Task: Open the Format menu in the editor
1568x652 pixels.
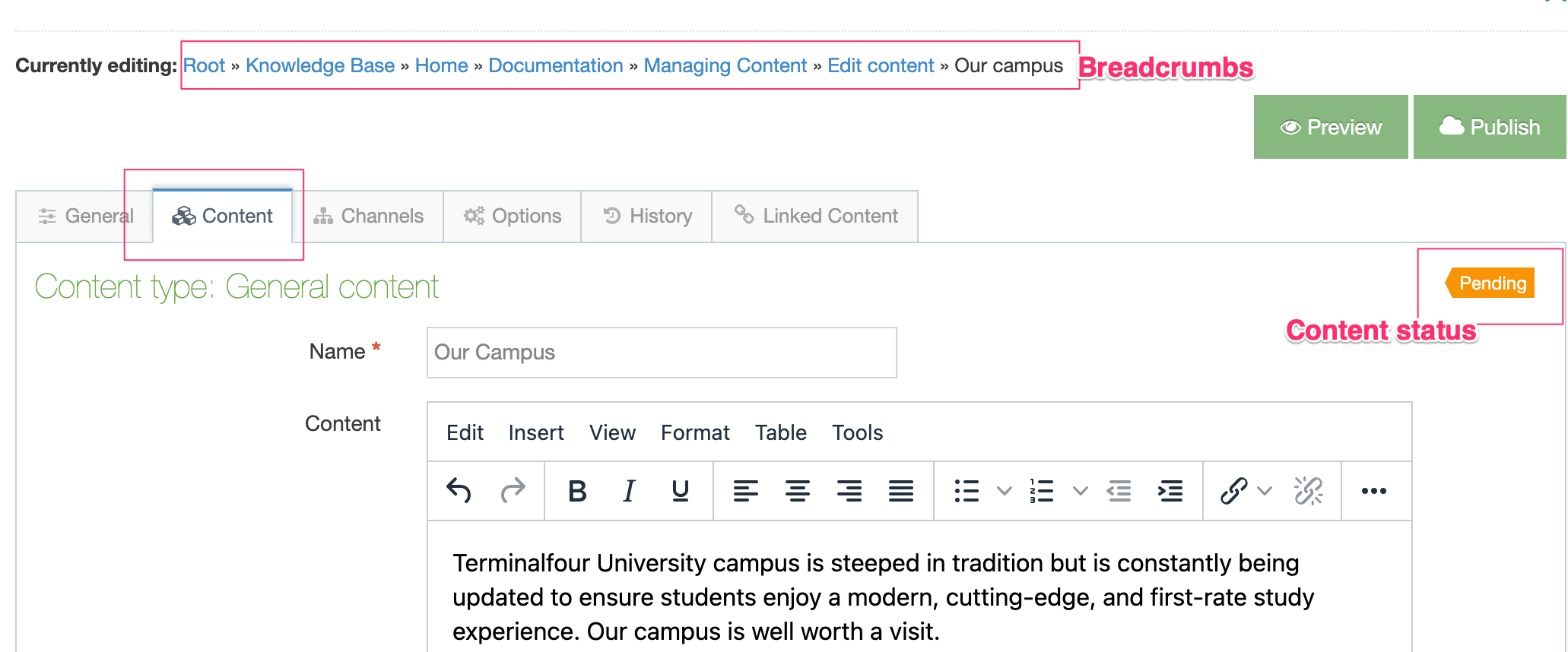Action: [x=694, y=432]
